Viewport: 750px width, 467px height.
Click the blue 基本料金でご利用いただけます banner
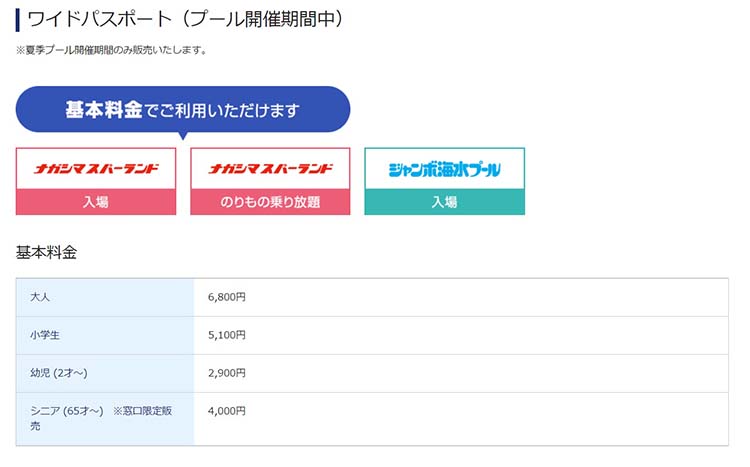click(x=183, y=110)
